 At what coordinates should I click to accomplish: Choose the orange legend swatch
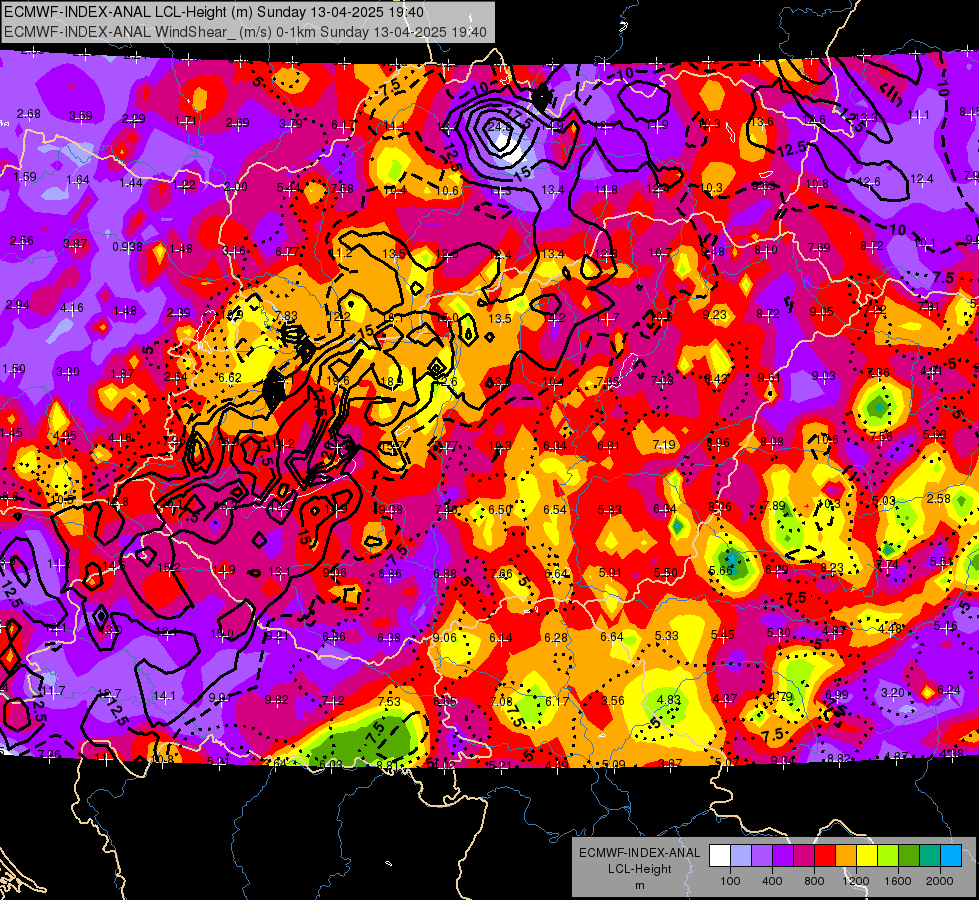tap(846, 856)
